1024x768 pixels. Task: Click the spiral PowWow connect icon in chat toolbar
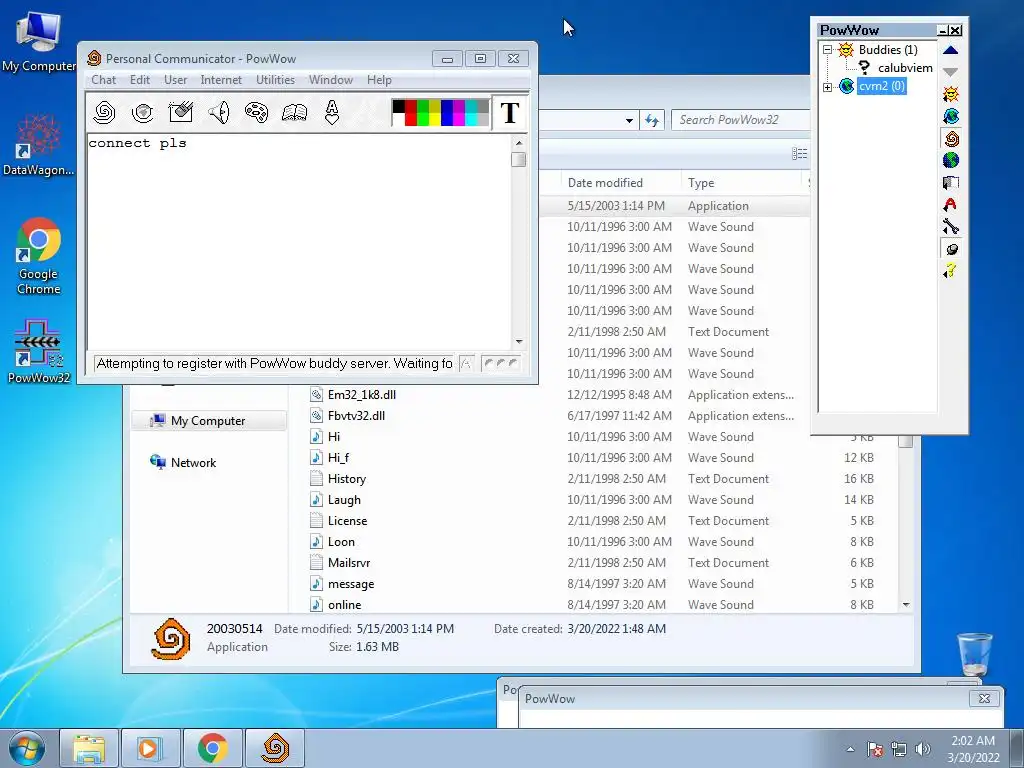pyautogui.click(x=104, y=112)
